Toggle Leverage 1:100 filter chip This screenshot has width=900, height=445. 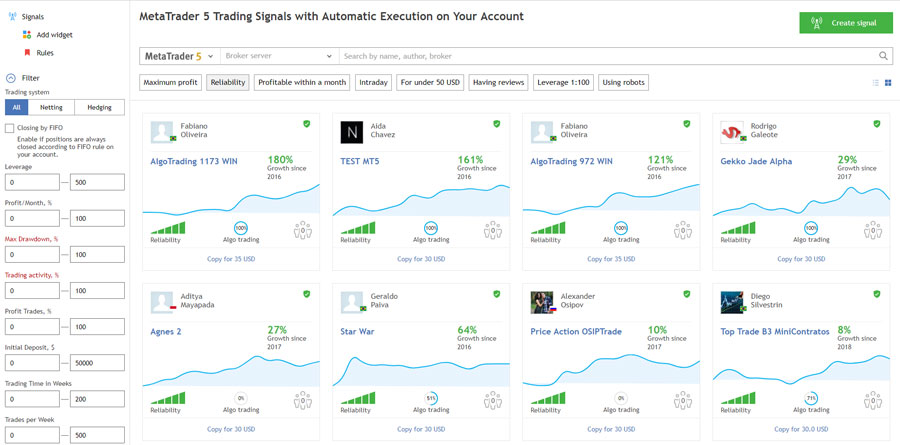(563, 83)
